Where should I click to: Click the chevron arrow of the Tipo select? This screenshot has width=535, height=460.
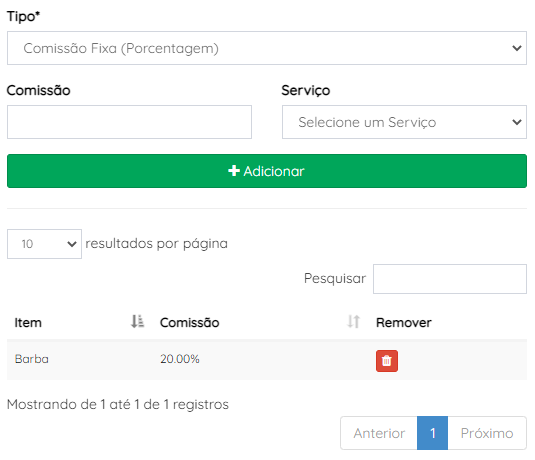pos(517,48)
